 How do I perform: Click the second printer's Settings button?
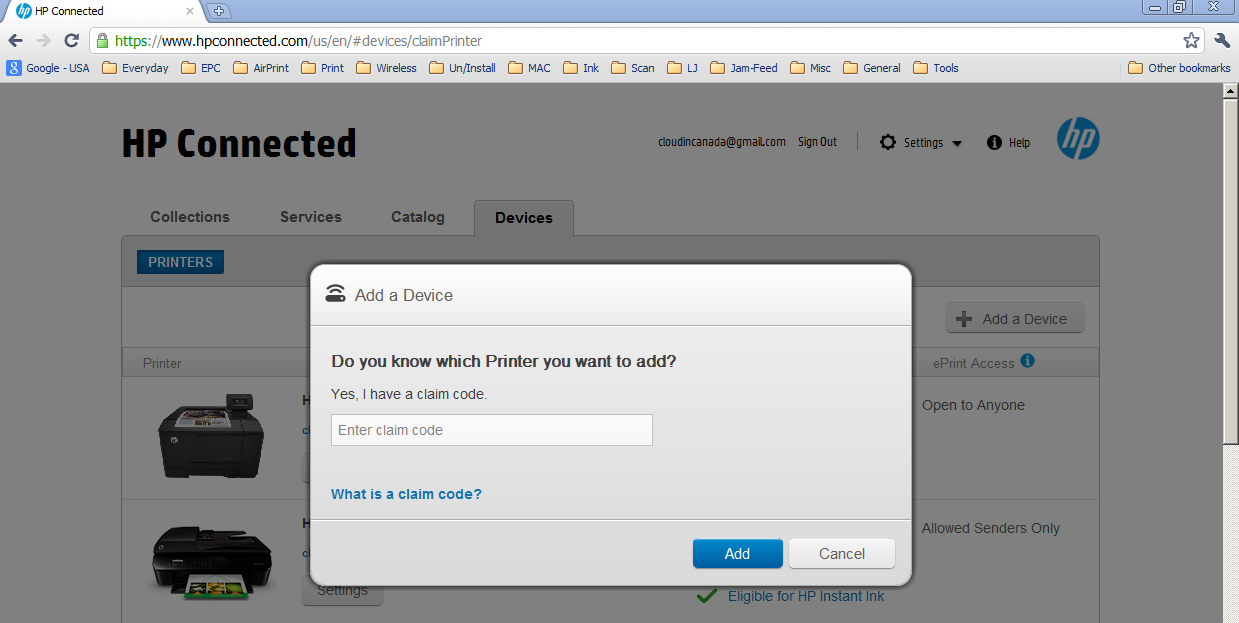pyautogui.click(x=342, y=590)
